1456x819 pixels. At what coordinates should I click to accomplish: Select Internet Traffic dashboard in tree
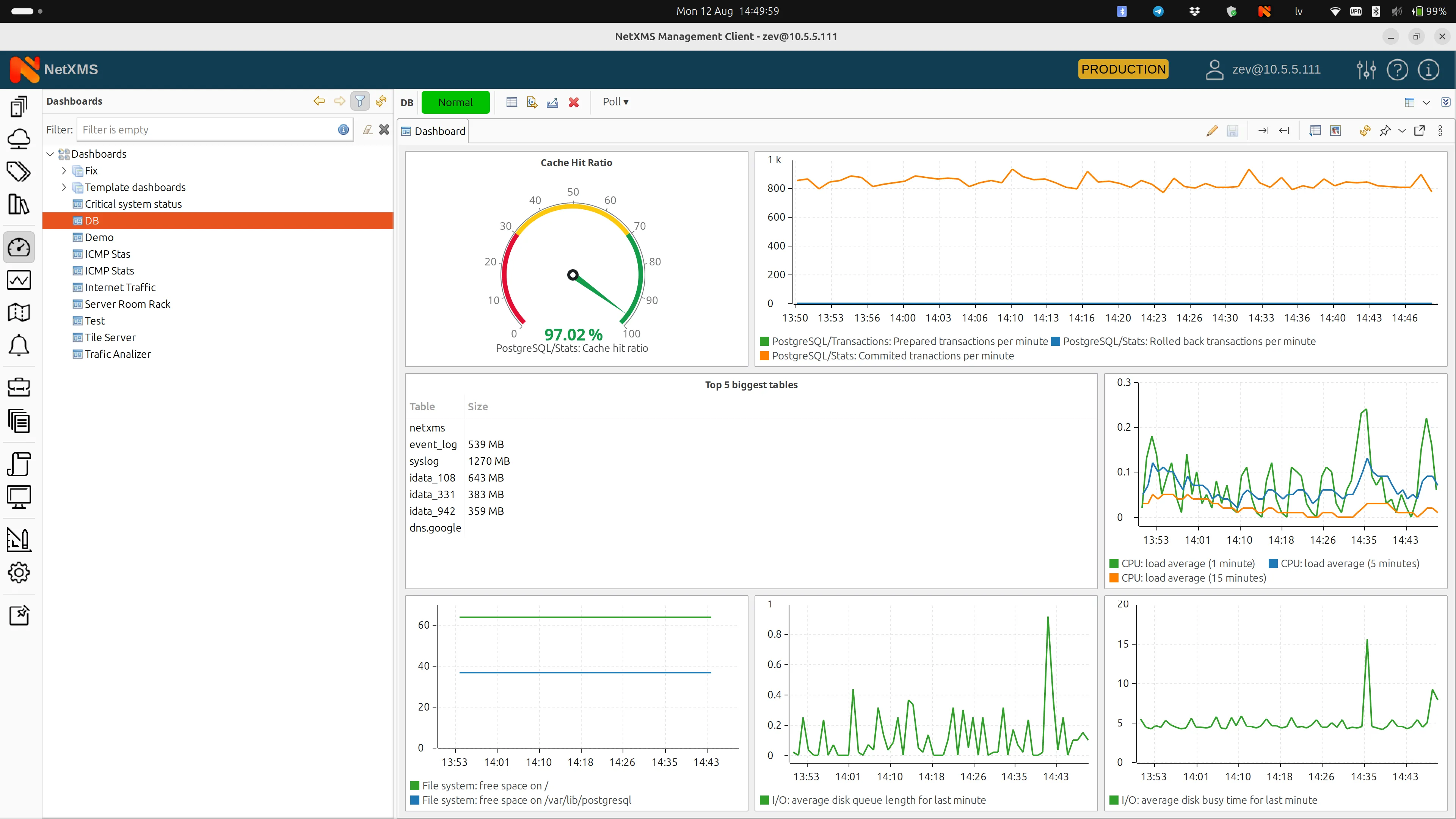point(120,287)
